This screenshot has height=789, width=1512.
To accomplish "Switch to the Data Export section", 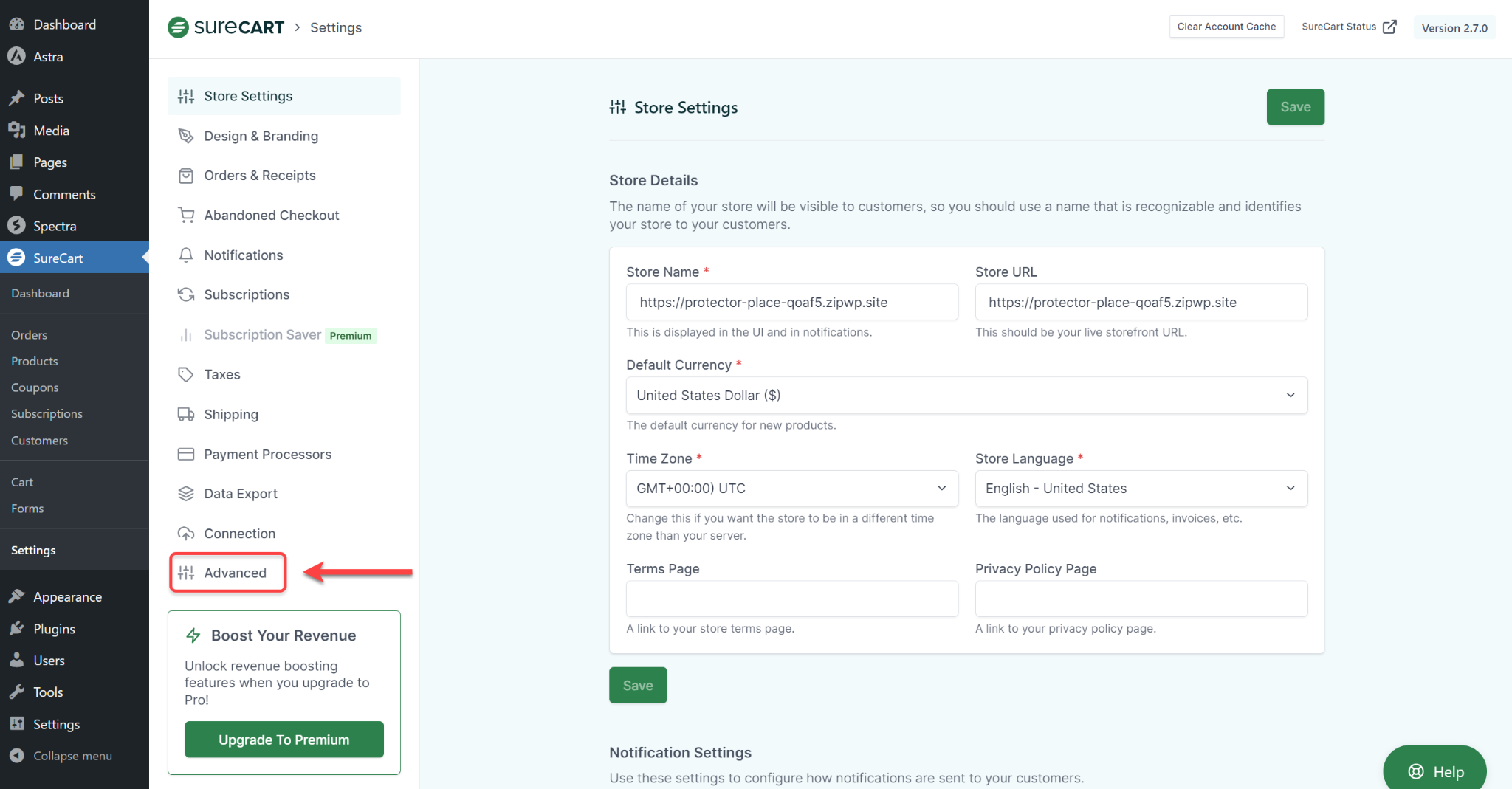I will [241, 493].
